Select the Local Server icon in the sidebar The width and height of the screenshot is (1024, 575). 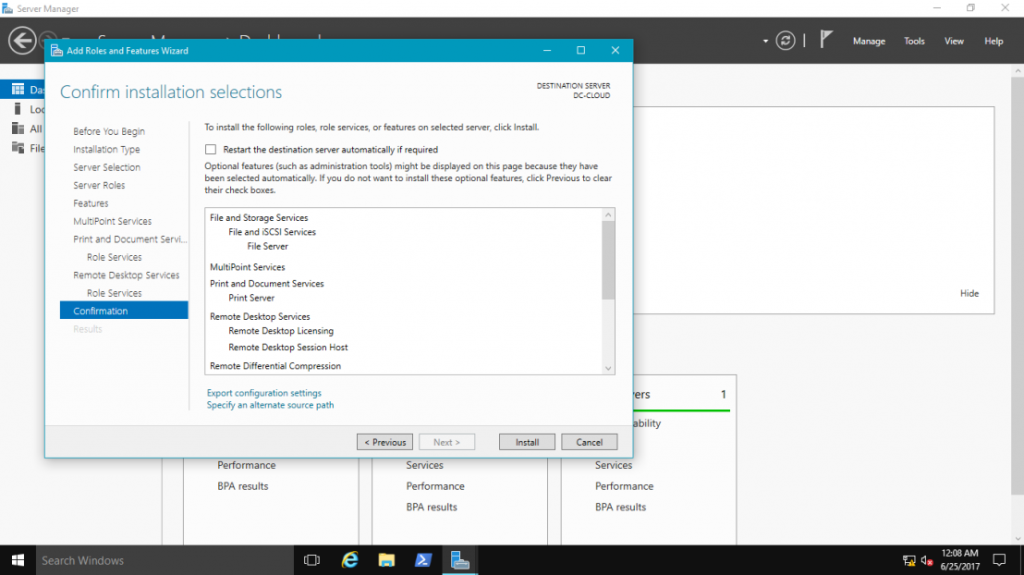[x=18, y=109]
